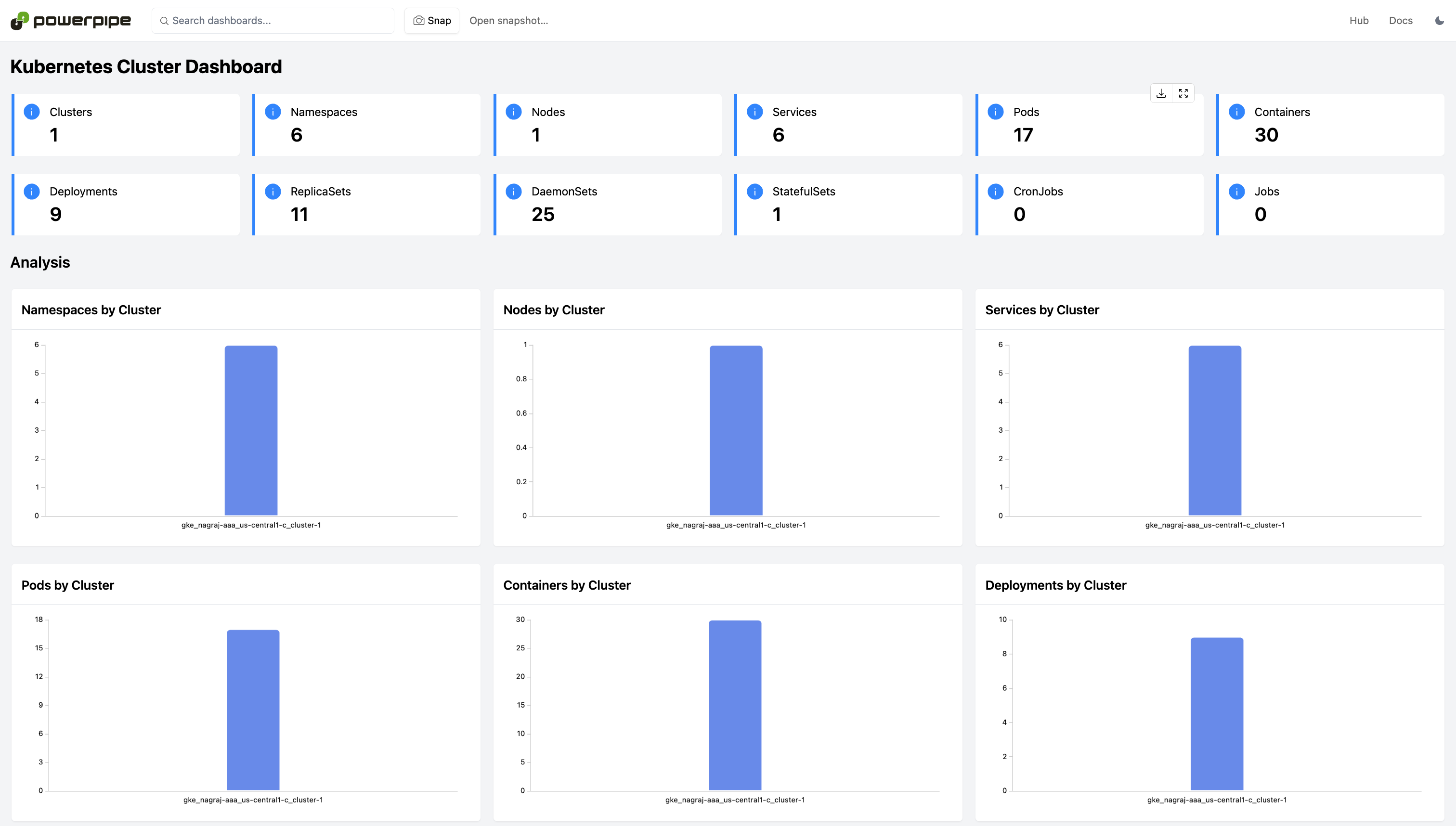The height and width of the screenshot is (826, 1456).
Task: Select the CronJobs count card
Action: (1090, 204)
